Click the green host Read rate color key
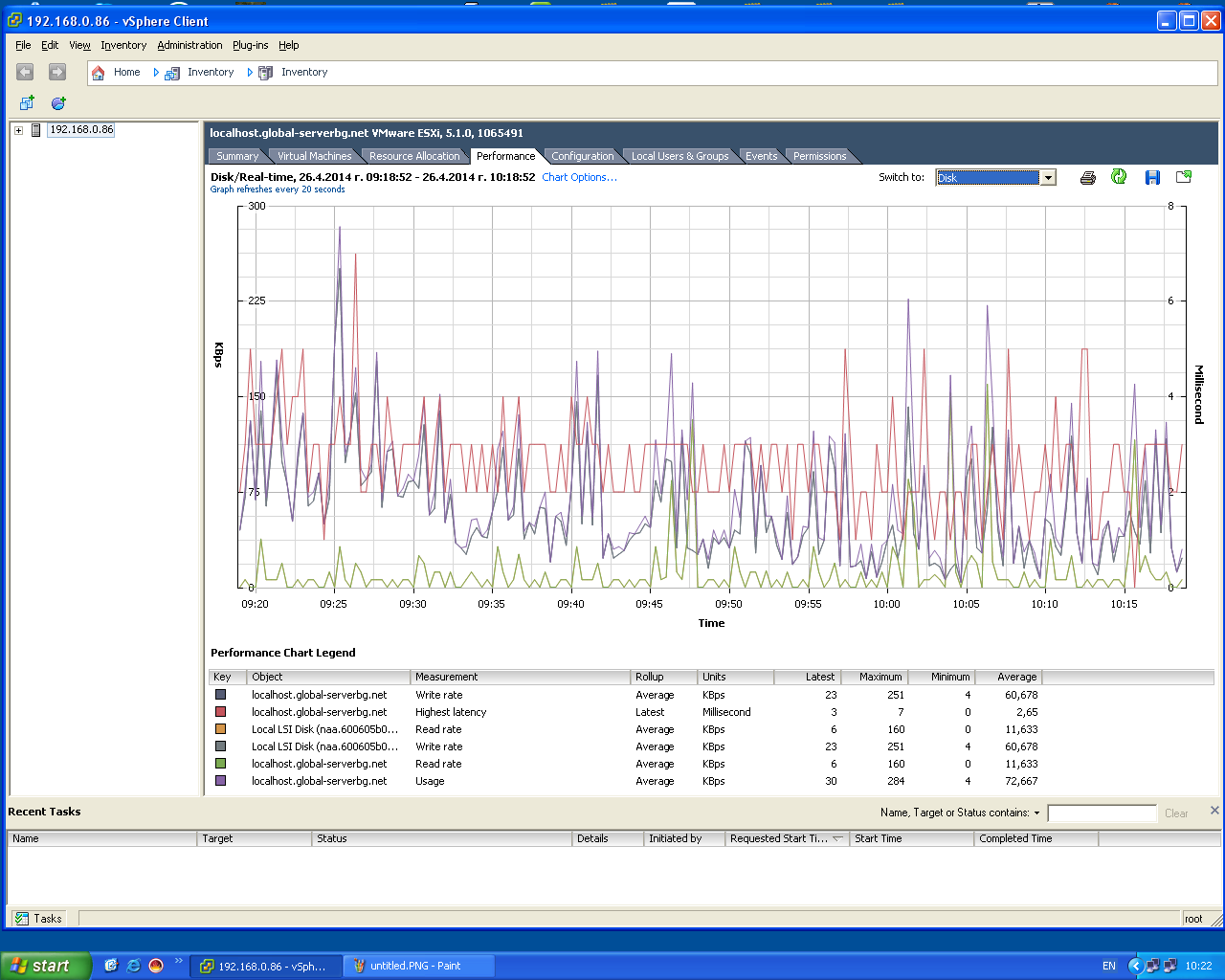Image resolution: width=1225 pixels, height=980 pixels. [x=221, y=764]
